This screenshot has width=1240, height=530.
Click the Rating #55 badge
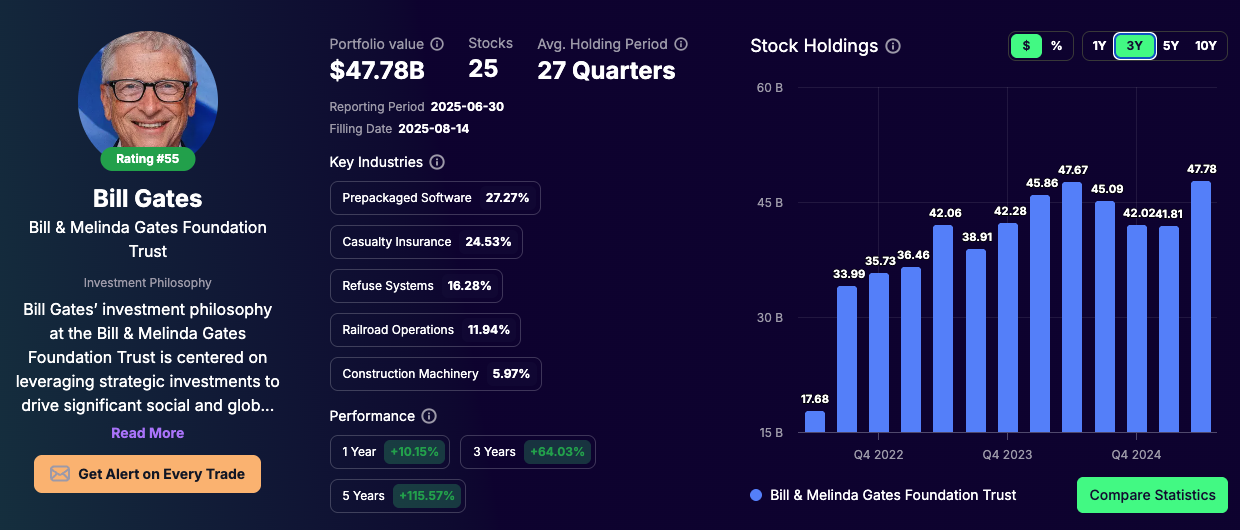click(148, 159)
